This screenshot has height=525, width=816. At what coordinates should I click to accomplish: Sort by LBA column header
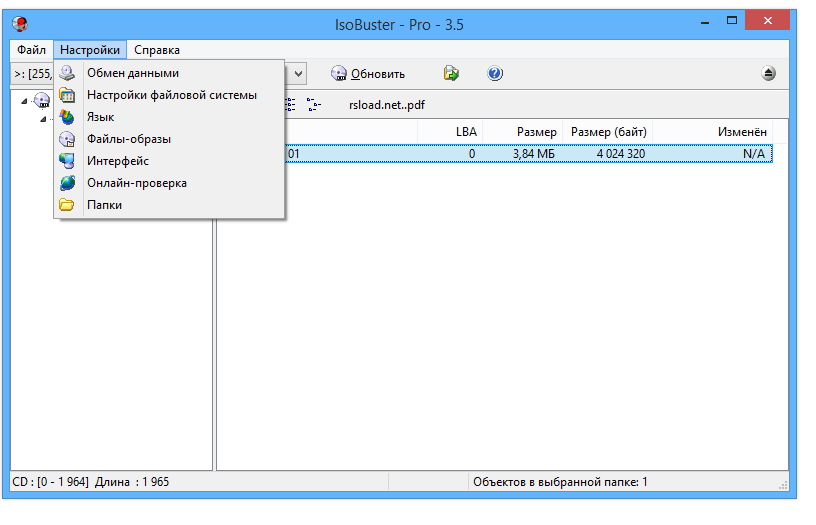pos(451,132)
